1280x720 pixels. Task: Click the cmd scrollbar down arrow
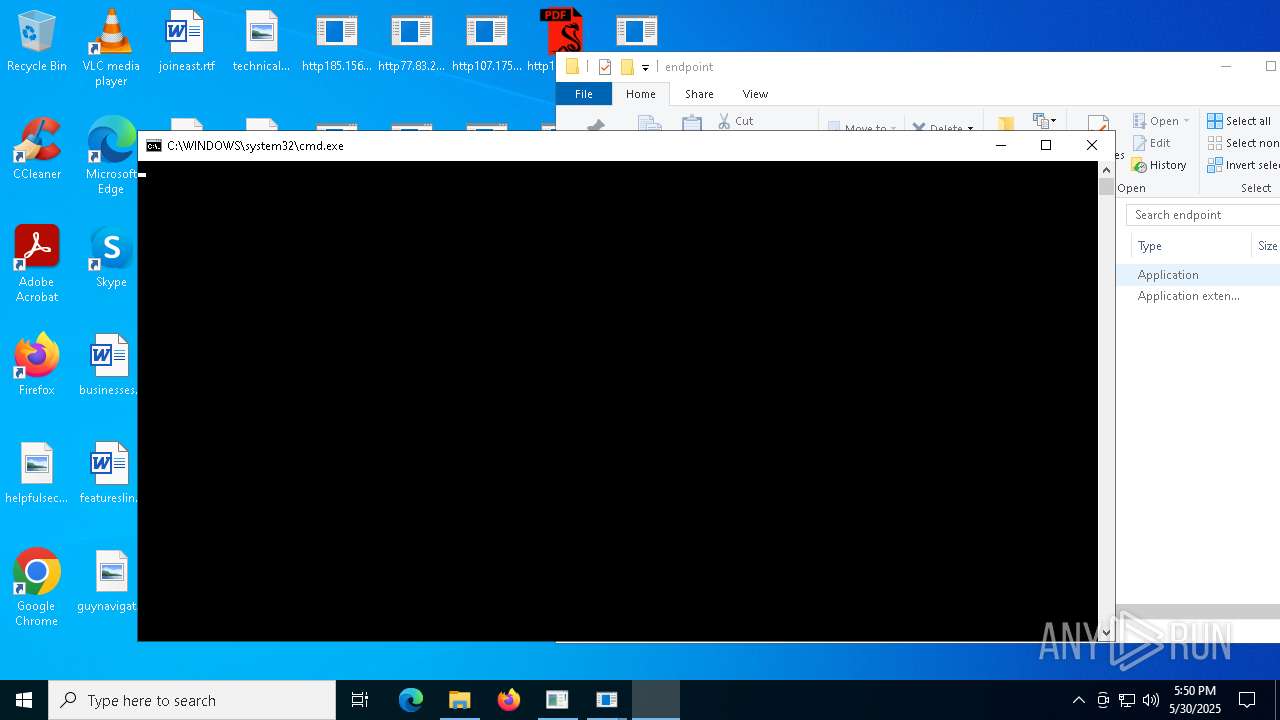pos(1106,632)
